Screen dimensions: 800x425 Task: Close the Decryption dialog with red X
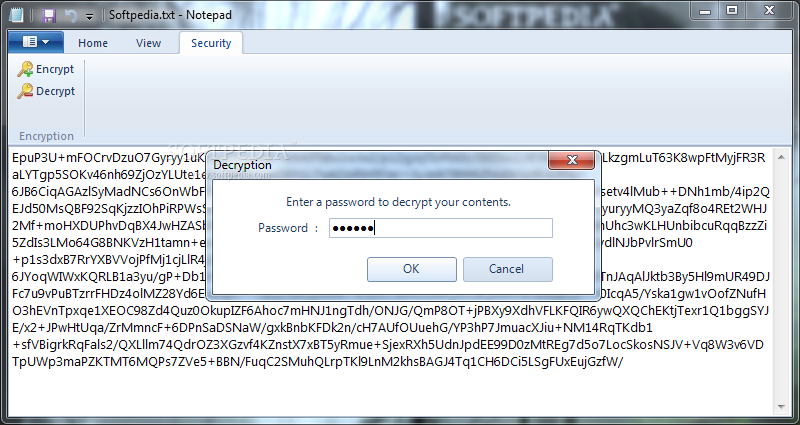[x=571, y=160]
